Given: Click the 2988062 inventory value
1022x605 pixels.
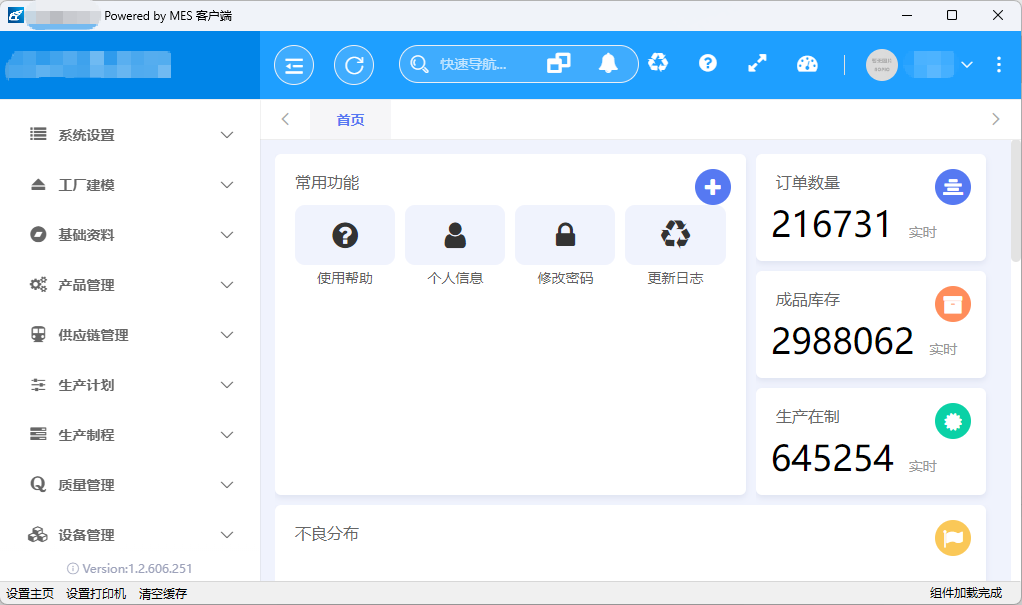Looking at the screenshot, I should click(x=842, y=341).
